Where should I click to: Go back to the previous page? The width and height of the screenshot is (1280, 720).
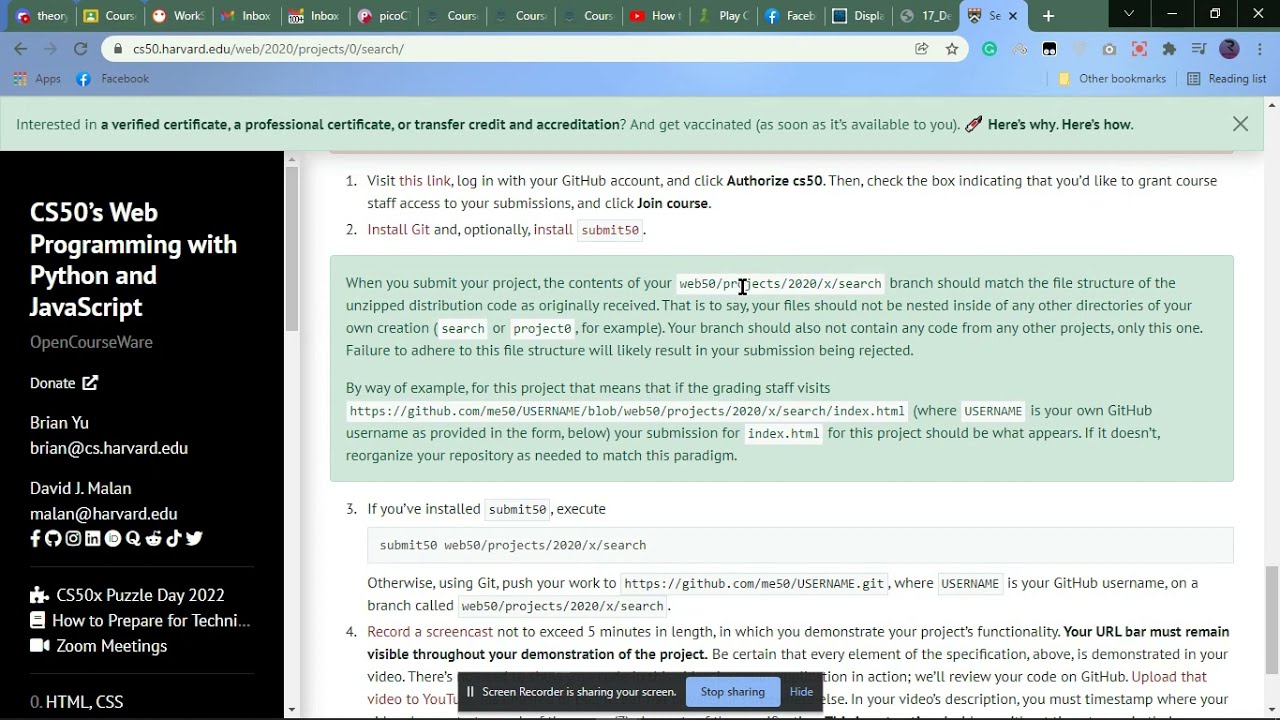[21, 49]
